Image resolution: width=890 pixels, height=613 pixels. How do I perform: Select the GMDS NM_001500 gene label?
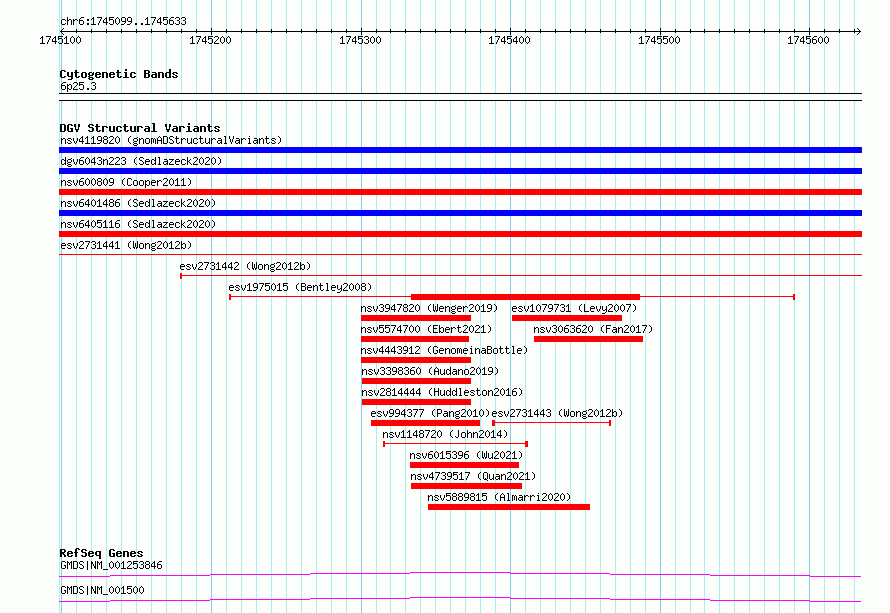102,590
